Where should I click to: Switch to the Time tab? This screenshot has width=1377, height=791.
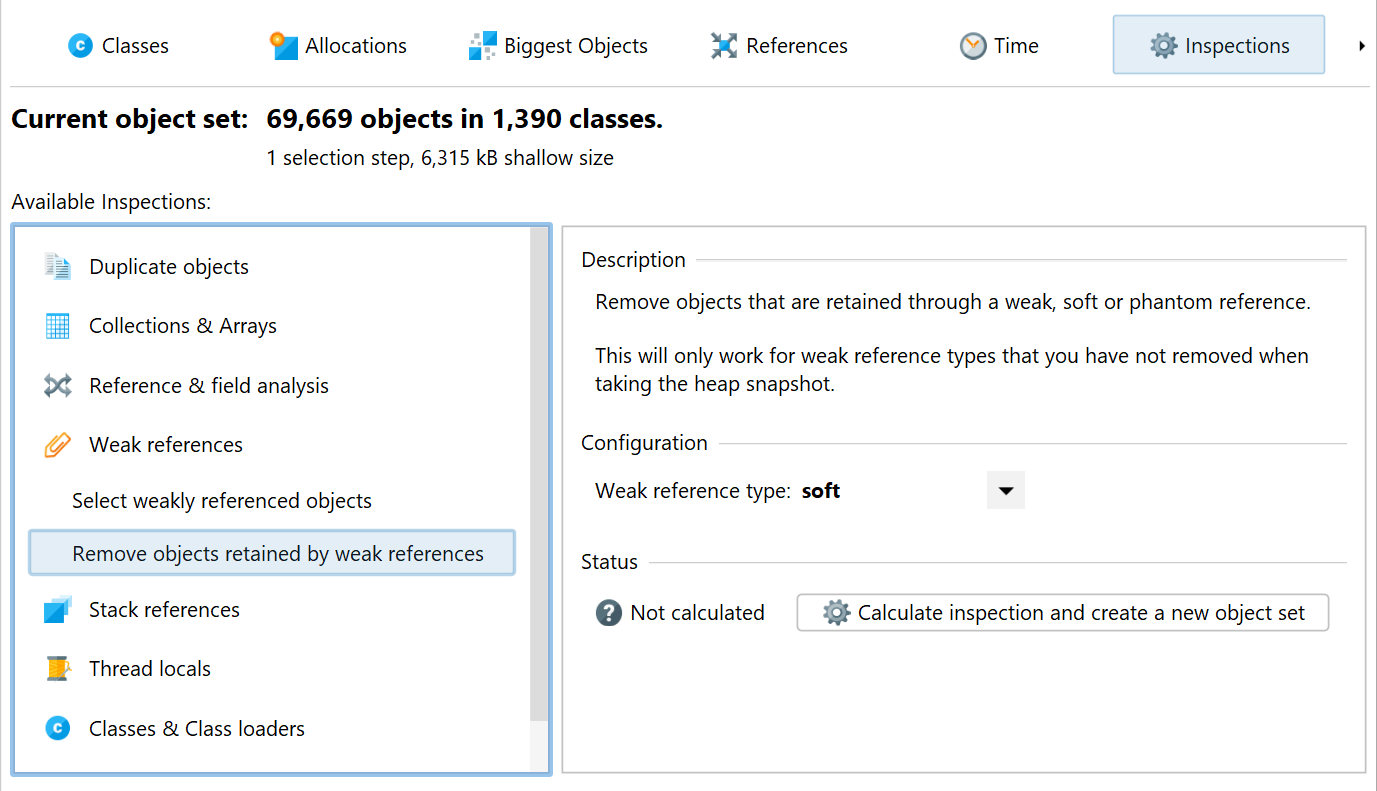(x=999, y=46)
